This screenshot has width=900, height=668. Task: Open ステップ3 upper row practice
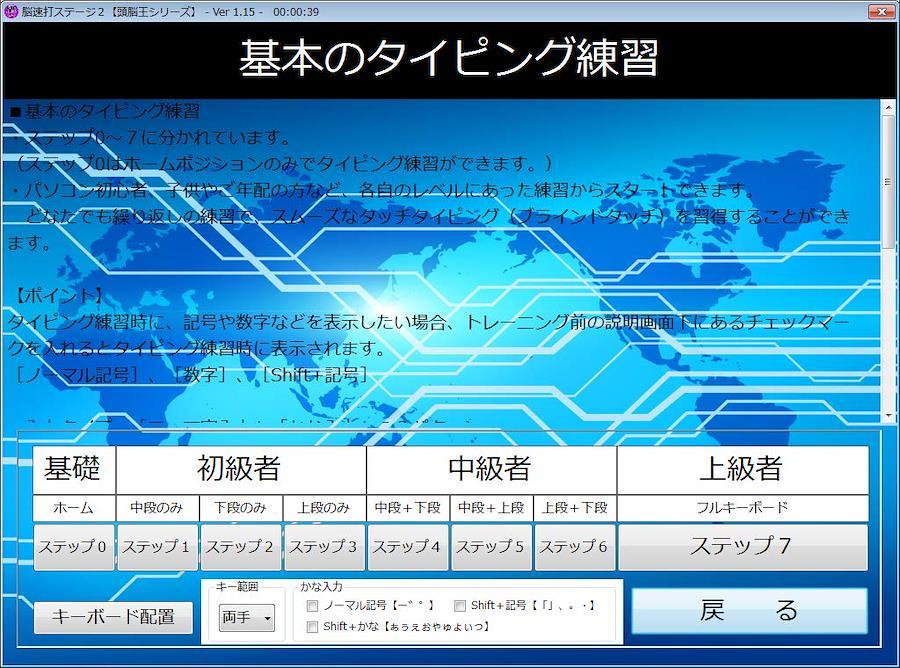click(324, 547)
